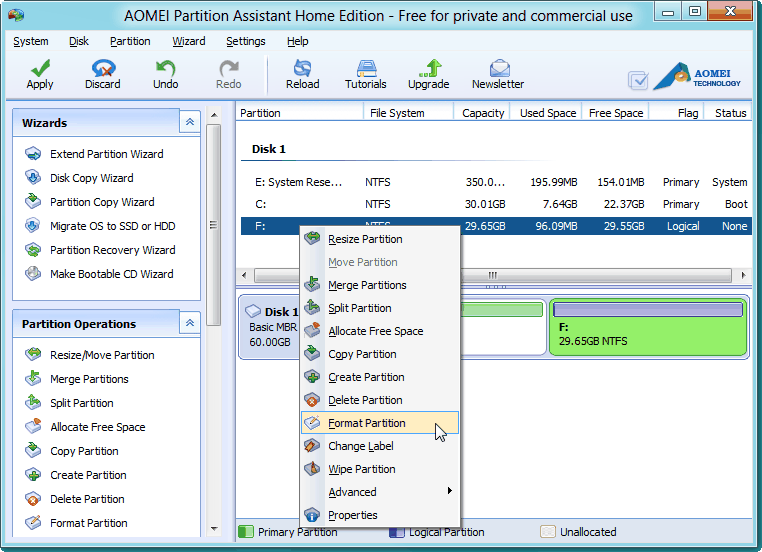Screen dimensions: 762x552
Task: Click sidebar Split Partition icon
Action: coord(33,403)
